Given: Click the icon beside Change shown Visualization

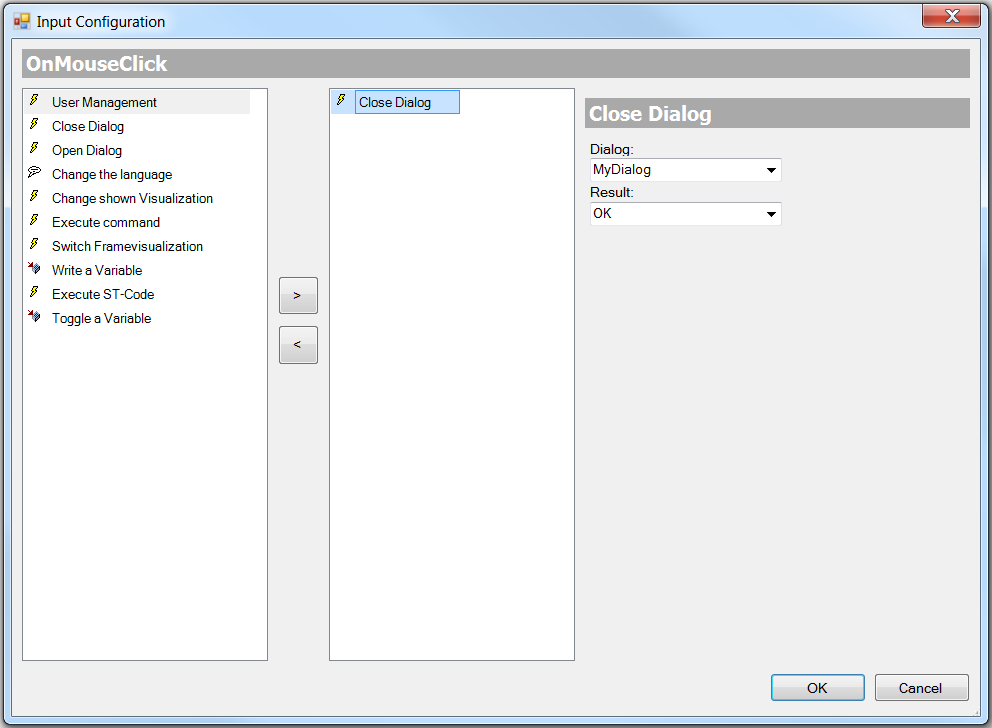Looking at the screenshot, I should click(34, 197).
